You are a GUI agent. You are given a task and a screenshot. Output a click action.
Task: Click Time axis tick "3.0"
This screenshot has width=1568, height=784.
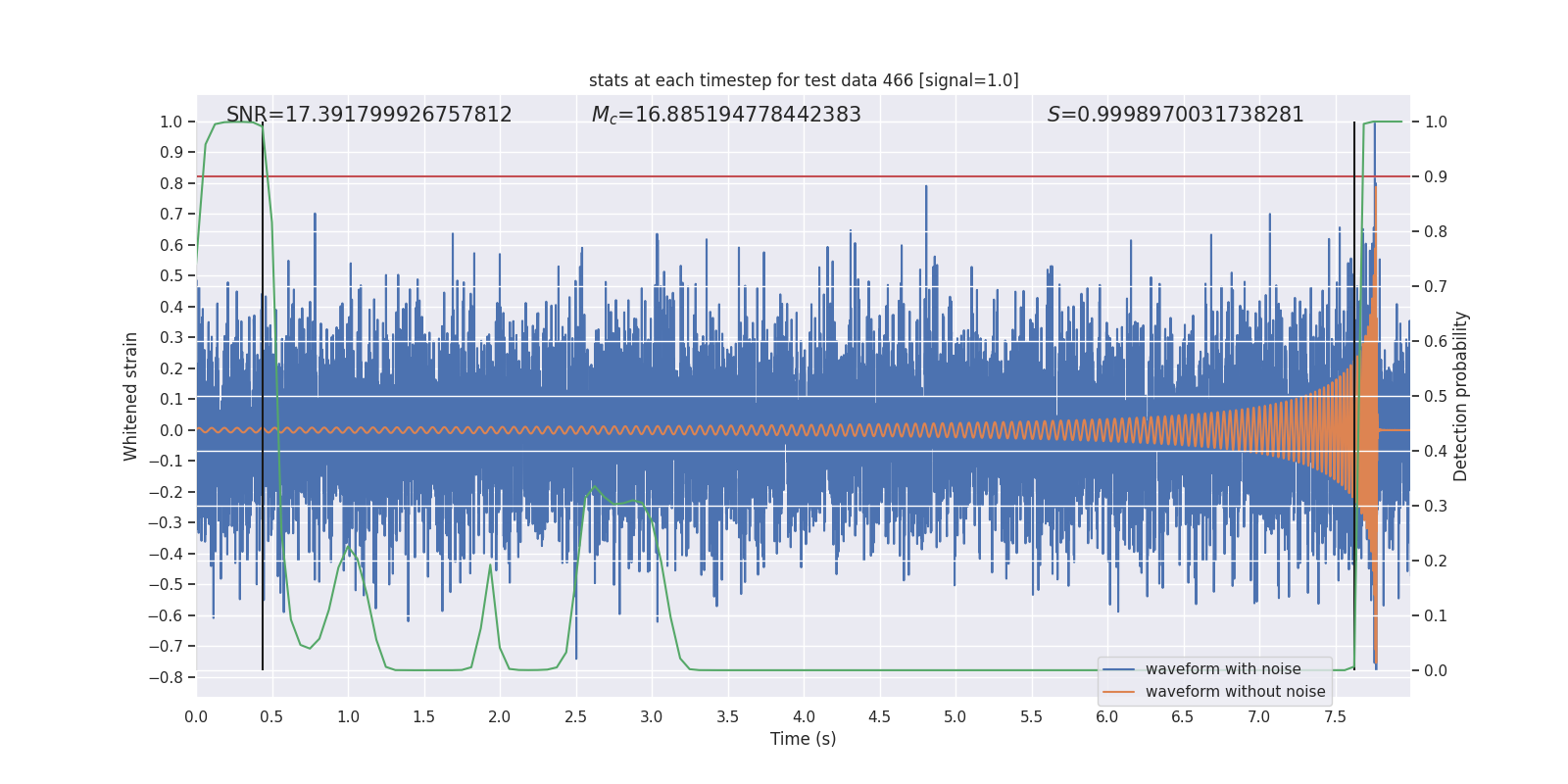coord(652,717)
